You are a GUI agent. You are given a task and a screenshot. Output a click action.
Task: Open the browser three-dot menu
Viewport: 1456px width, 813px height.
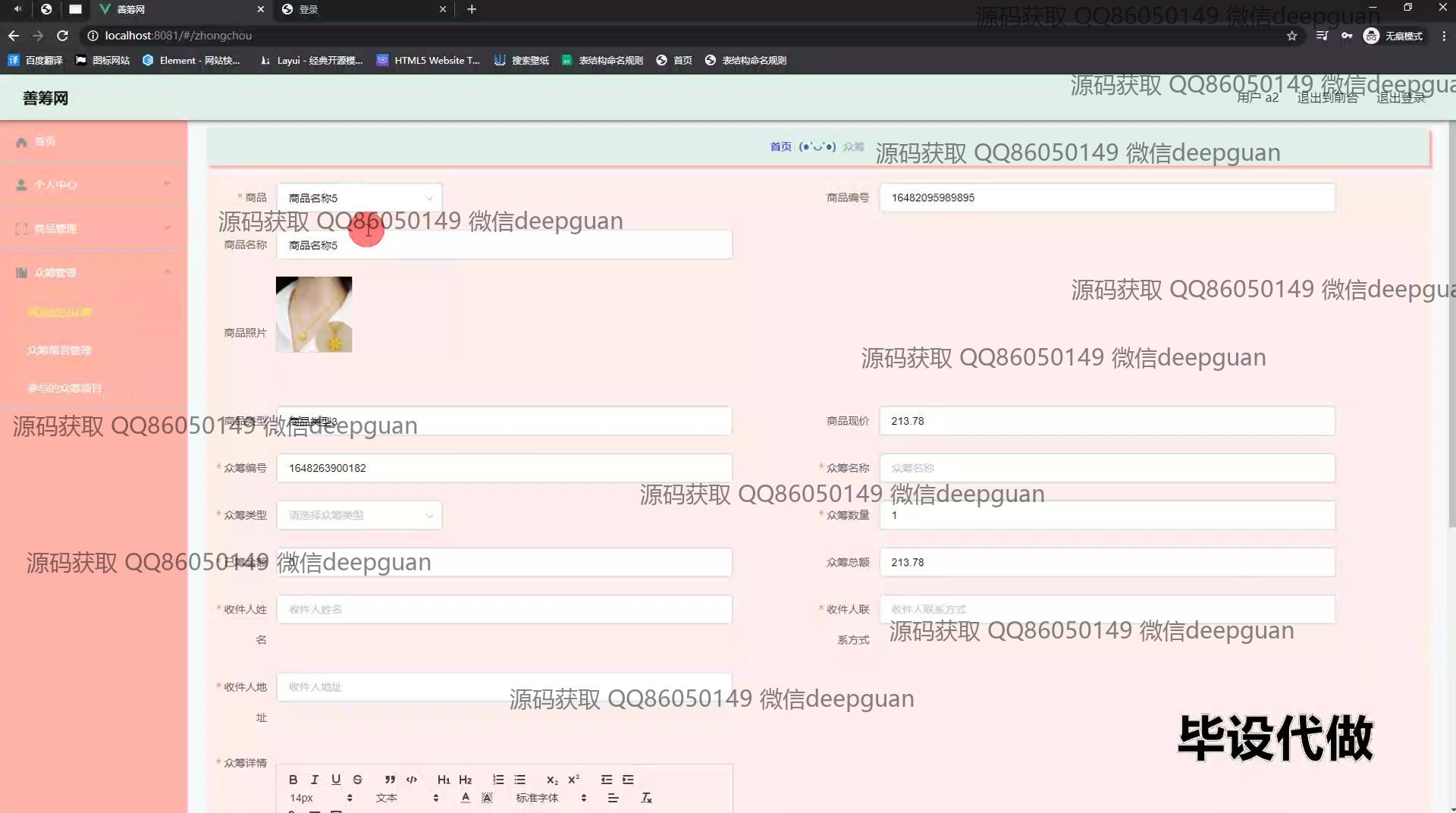1444,36
